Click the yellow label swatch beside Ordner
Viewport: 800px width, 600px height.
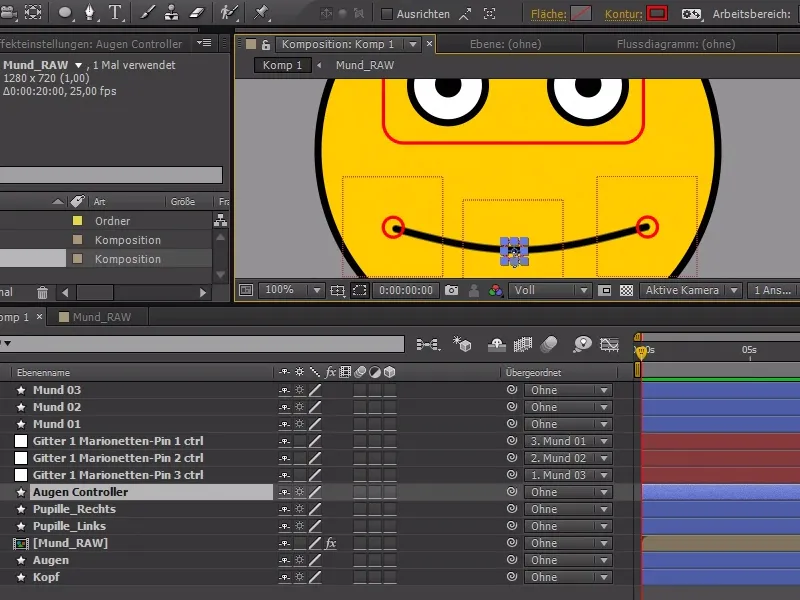click(78, 221)
